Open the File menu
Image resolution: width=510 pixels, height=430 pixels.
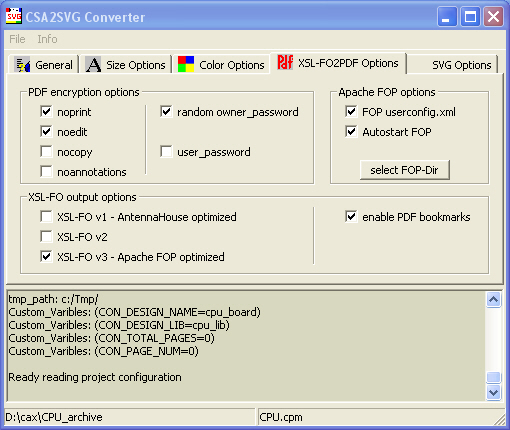click(x=17, y=39)
